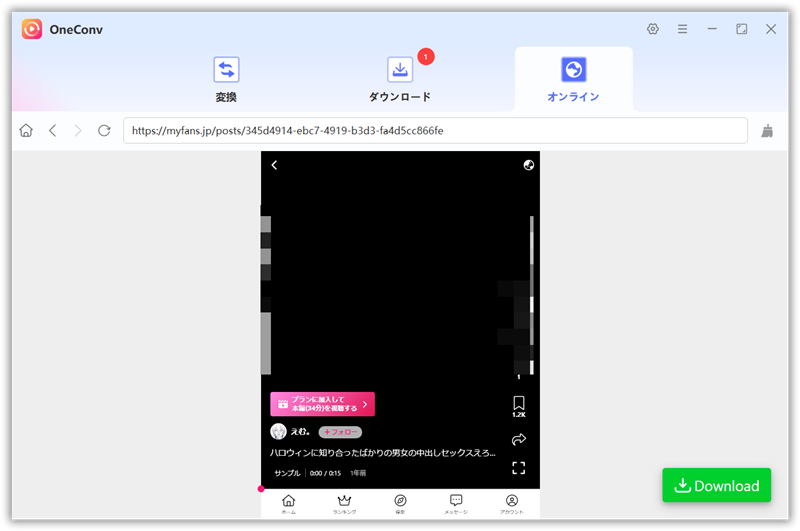800x531 pixels.
Task: Bookmark the post with the 1.2K icon
Action: (519, 406)
